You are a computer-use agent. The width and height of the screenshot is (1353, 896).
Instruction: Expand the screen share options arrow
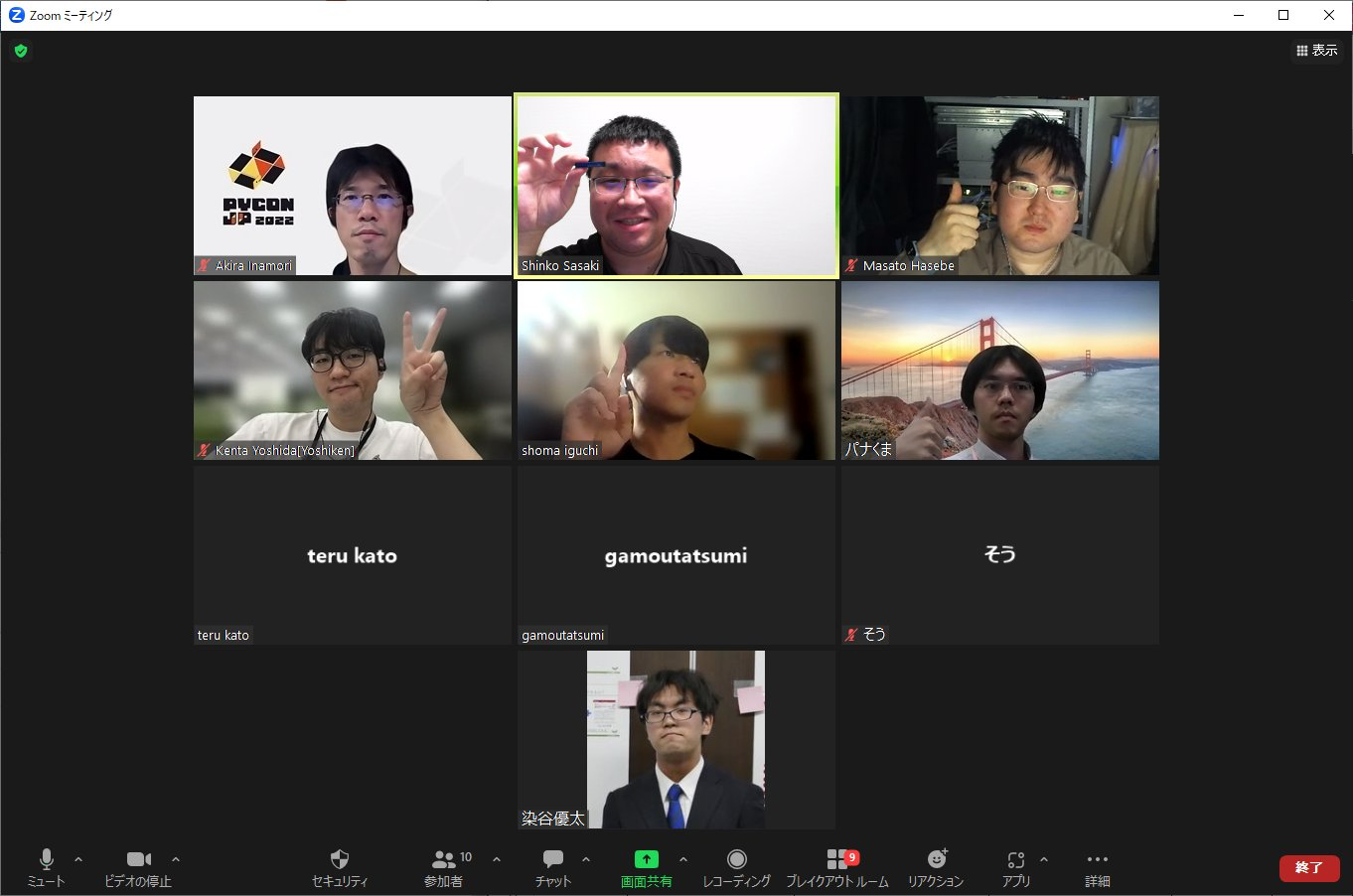pos(683,859)
